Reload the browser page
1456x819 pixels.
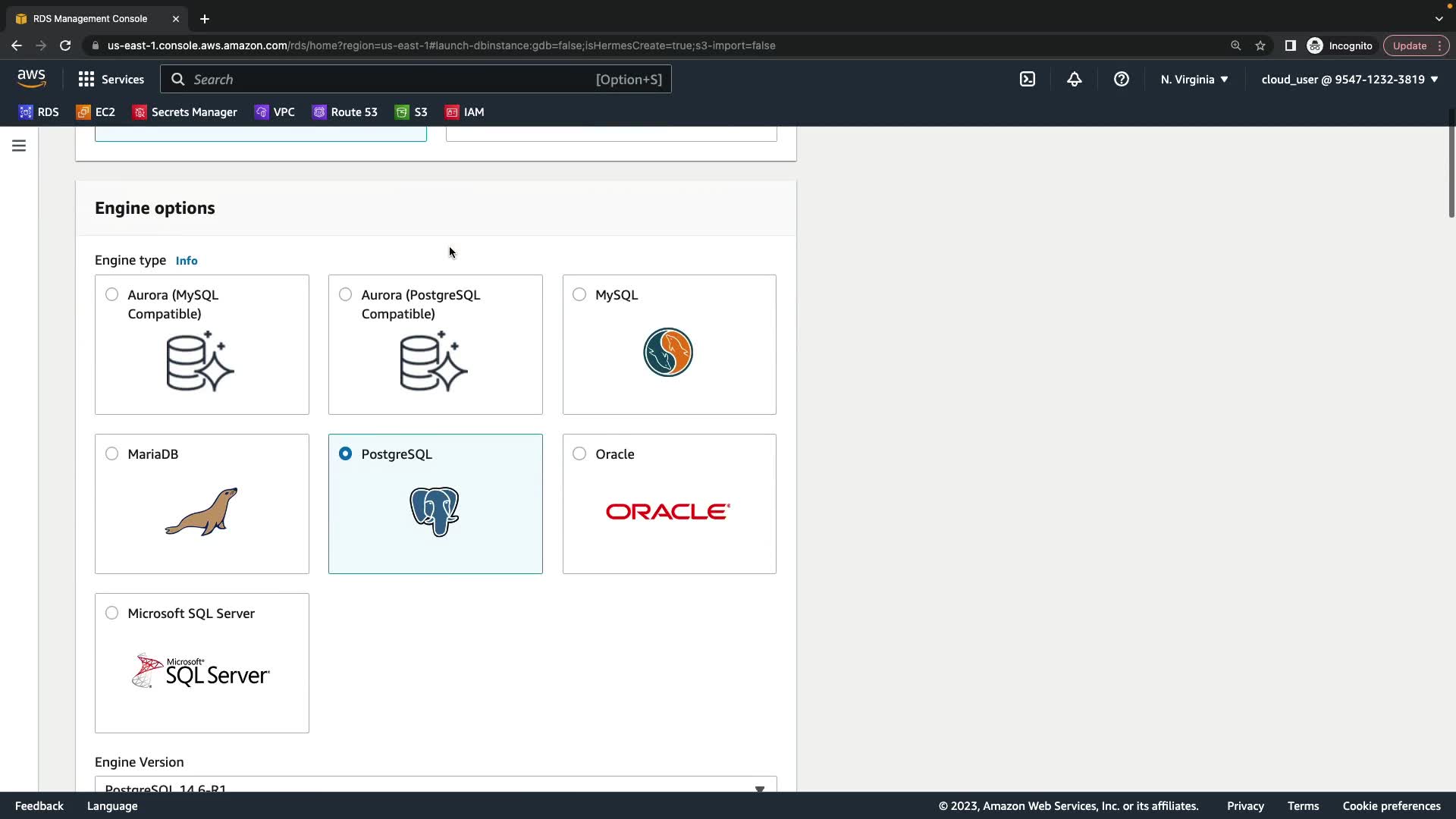[x=65, y=45]
